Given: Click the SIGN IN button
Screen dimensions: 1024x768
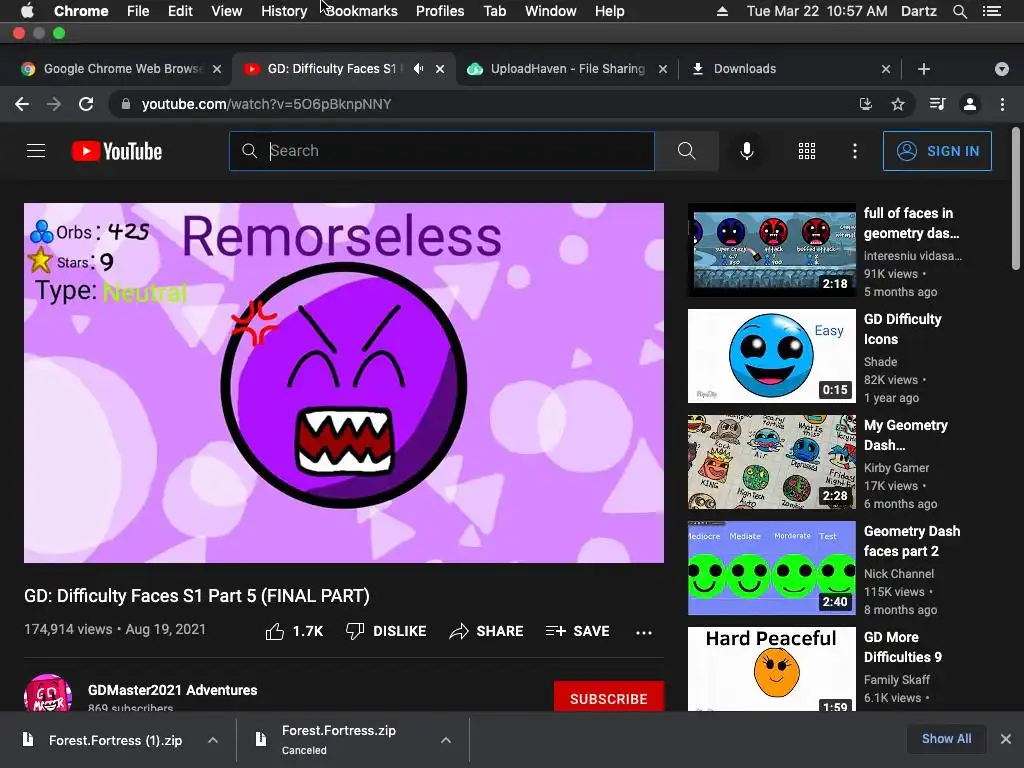Looking at the screenshot, I should pyautogui.click(x=937, y=151).
